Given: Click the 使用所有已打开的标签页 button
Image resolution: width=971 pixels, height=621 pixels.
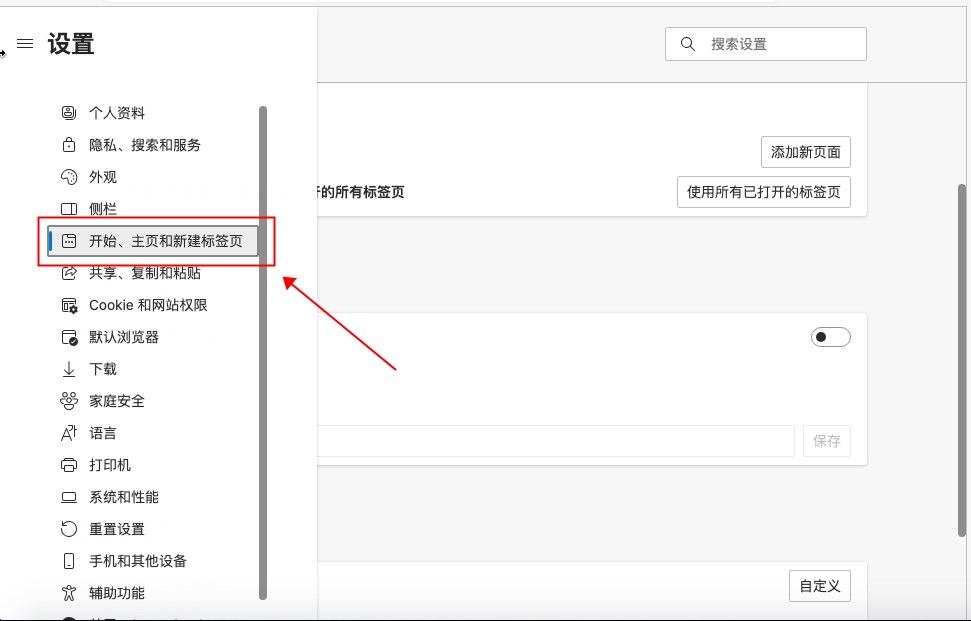Looking at the screenshot, I should click(x=764, y=192).
